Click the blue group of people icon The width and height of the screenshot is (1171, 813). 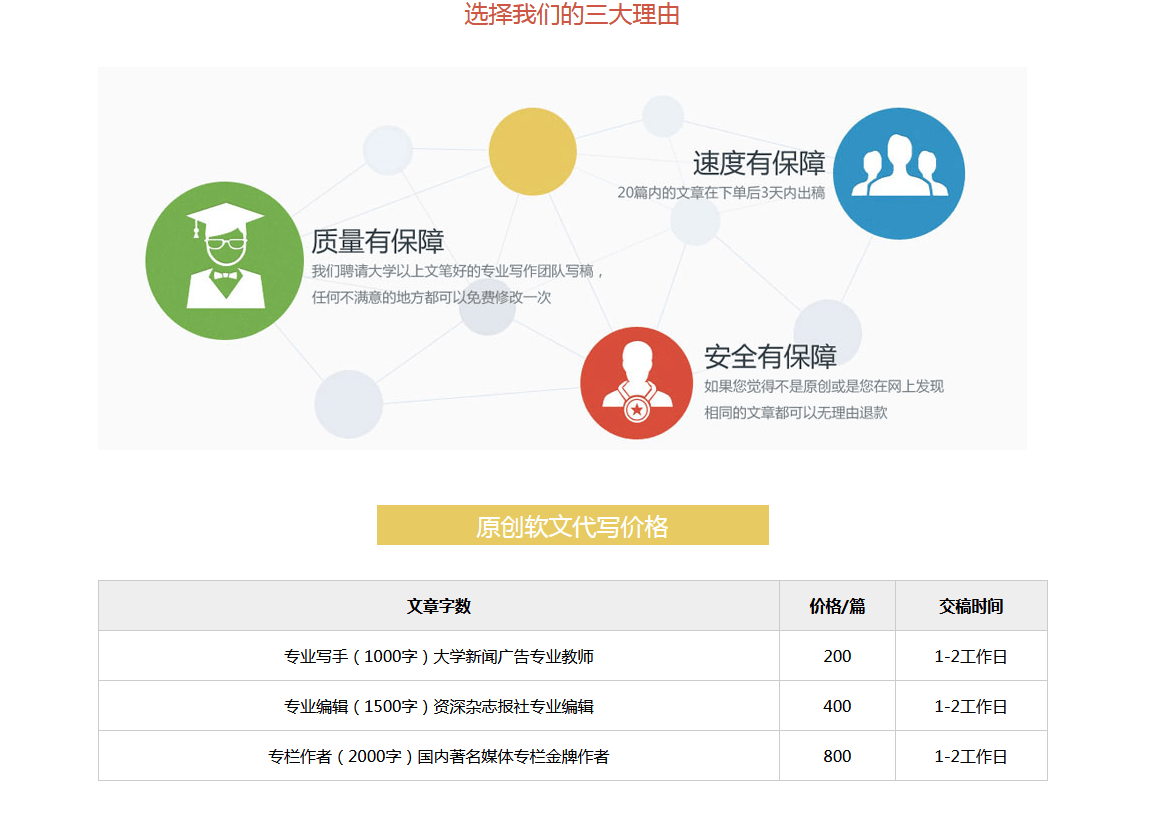click(x=898, y=173)
